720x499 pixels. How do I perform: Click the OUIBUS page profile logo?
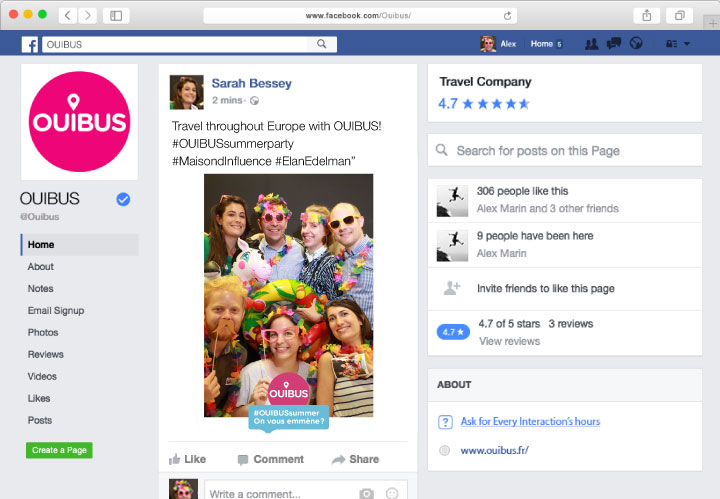[79, 122]
